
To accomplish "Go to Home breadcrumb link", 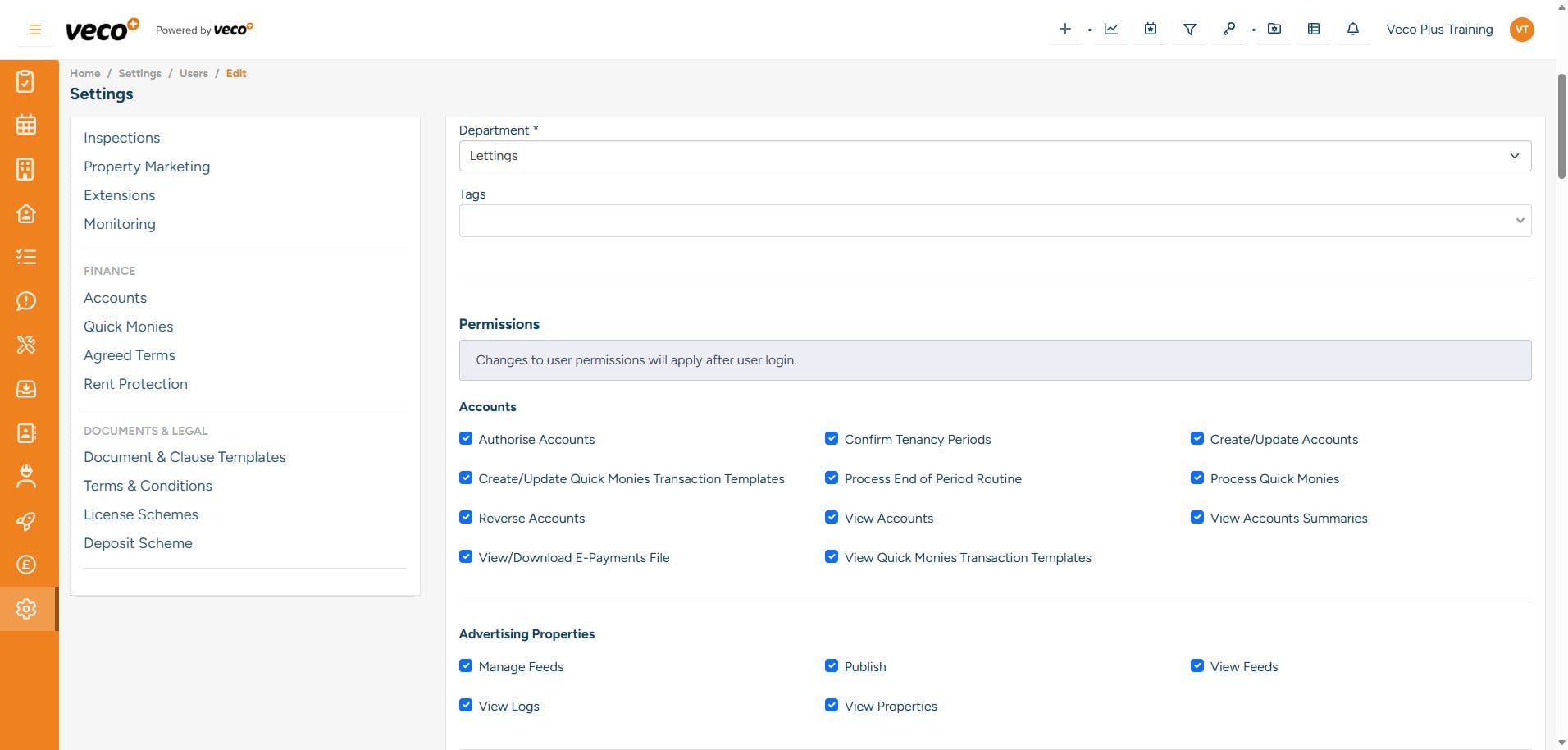I will pyautogui.click(x=85, y=73).
